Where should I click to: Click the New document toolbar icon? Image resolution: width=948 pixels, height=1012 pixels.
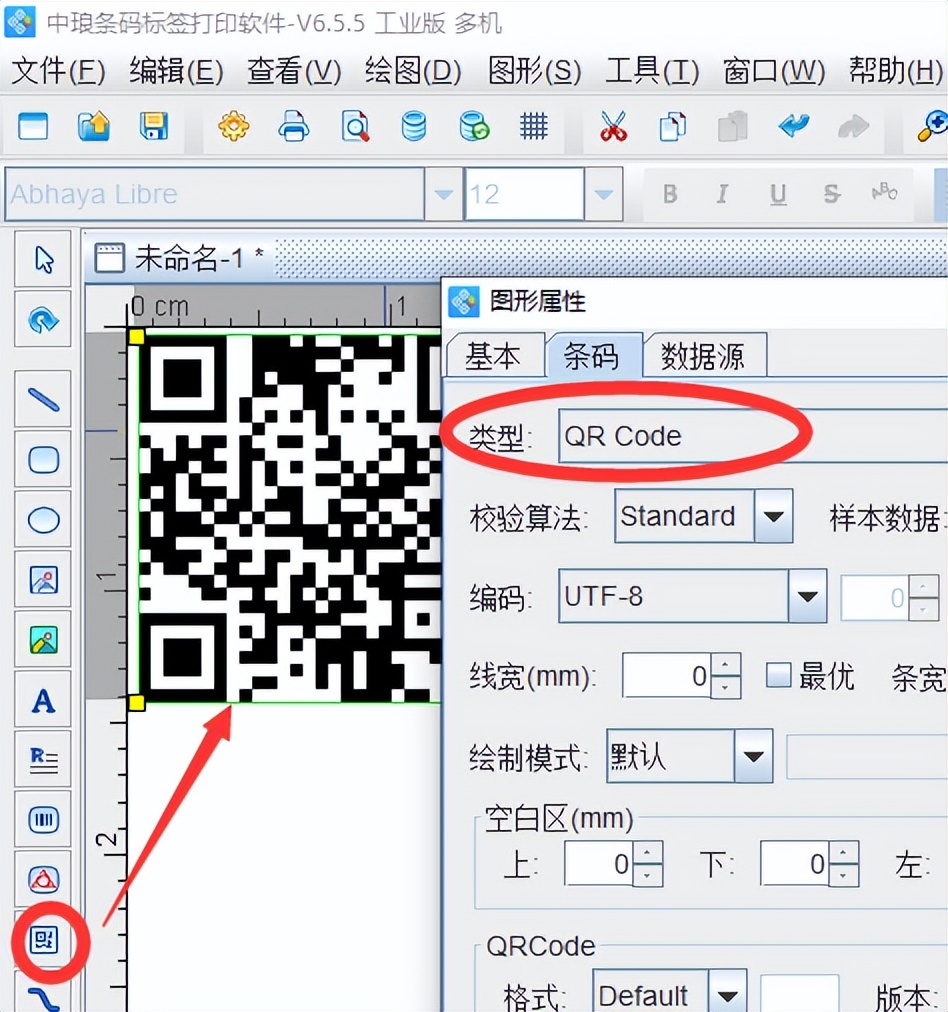click(x=33, y=126)
